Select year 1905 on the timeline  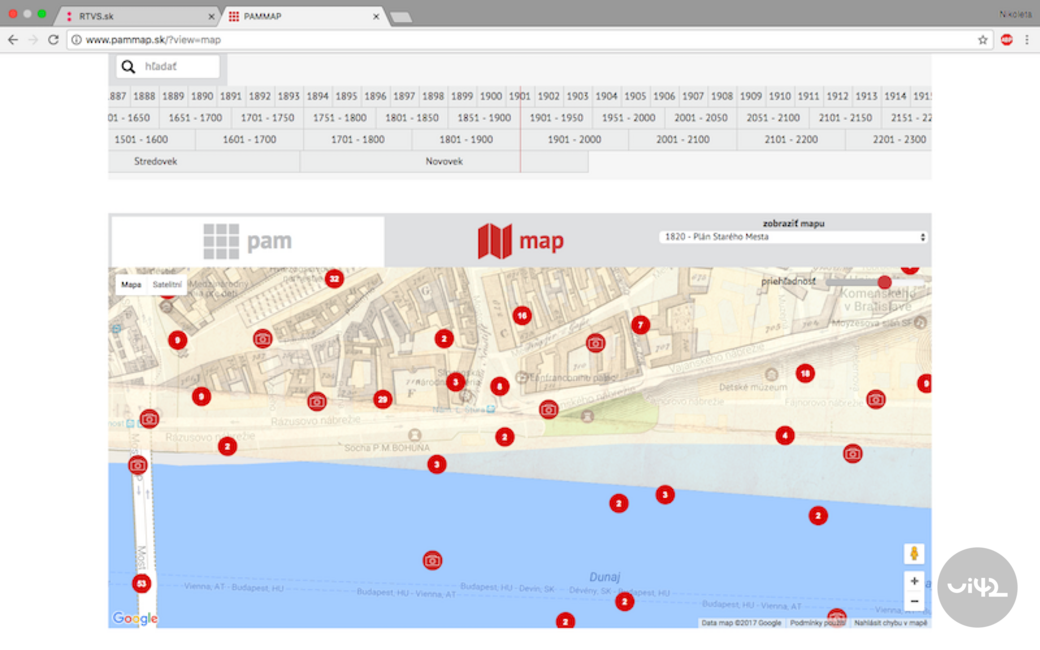click(635, 97)
